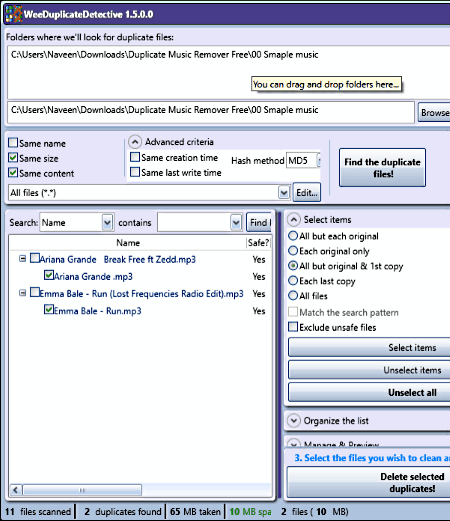
Task: Select the All files radio option
Action: (293, 296)
